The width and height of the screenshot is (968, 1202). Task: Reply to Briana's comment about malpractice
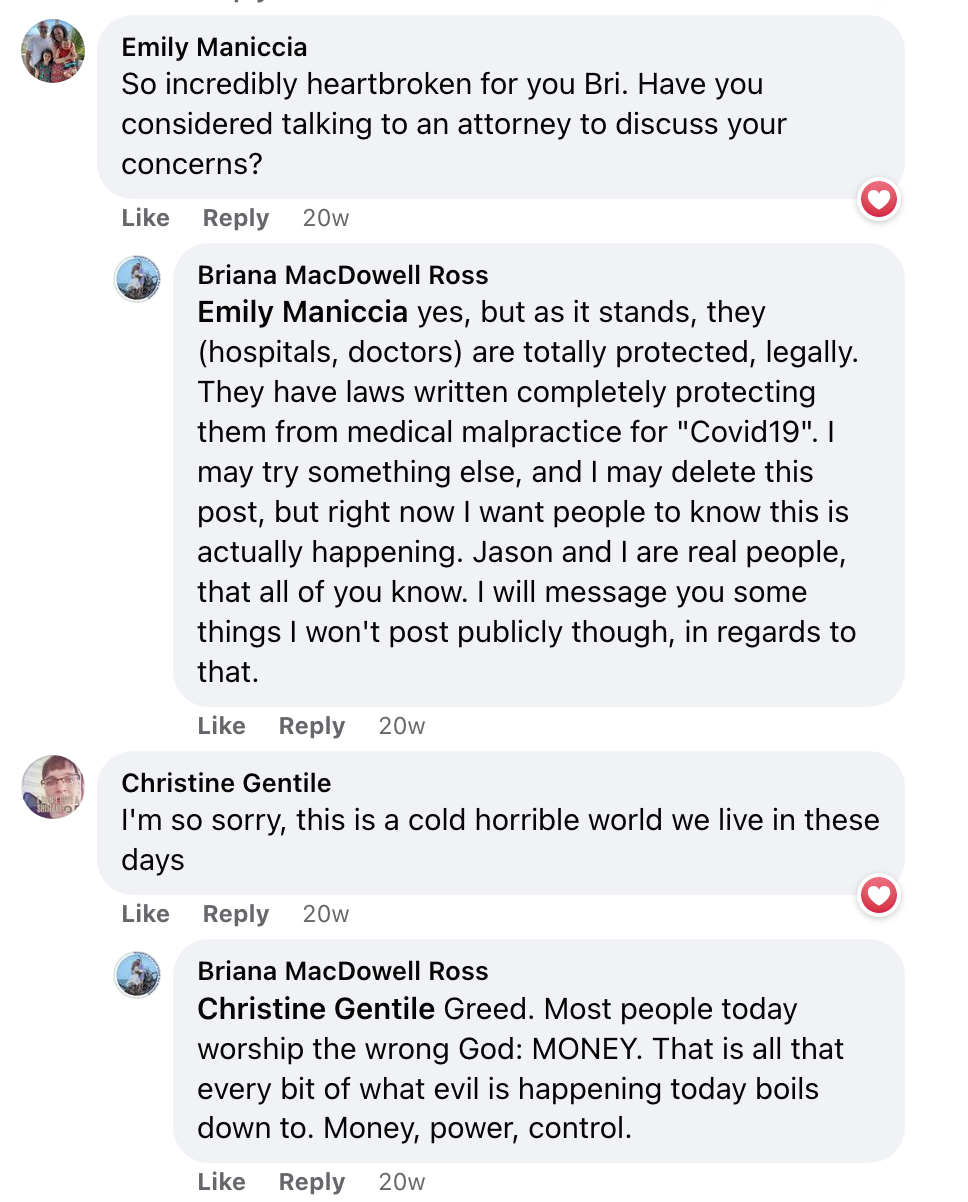(x=312, y=726)
